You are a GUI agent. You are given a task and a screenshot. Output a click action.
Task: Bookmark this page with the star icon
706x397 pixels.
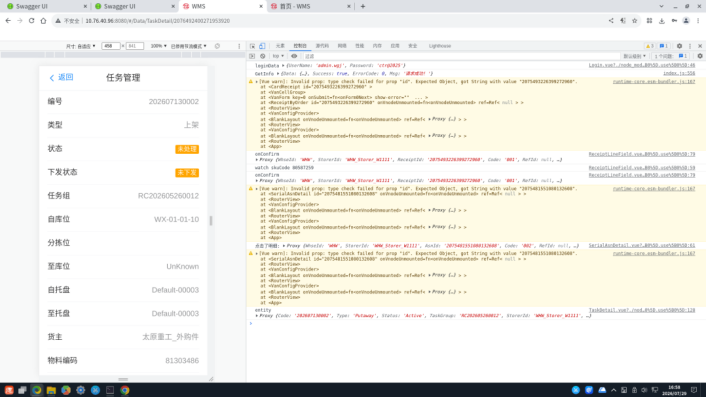point(634,21)
